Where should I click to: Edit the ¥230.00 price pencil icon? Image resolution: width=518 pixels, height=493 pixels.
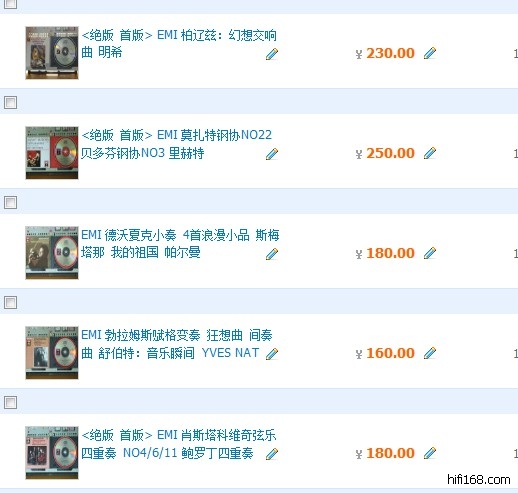[x=430, y=53]
